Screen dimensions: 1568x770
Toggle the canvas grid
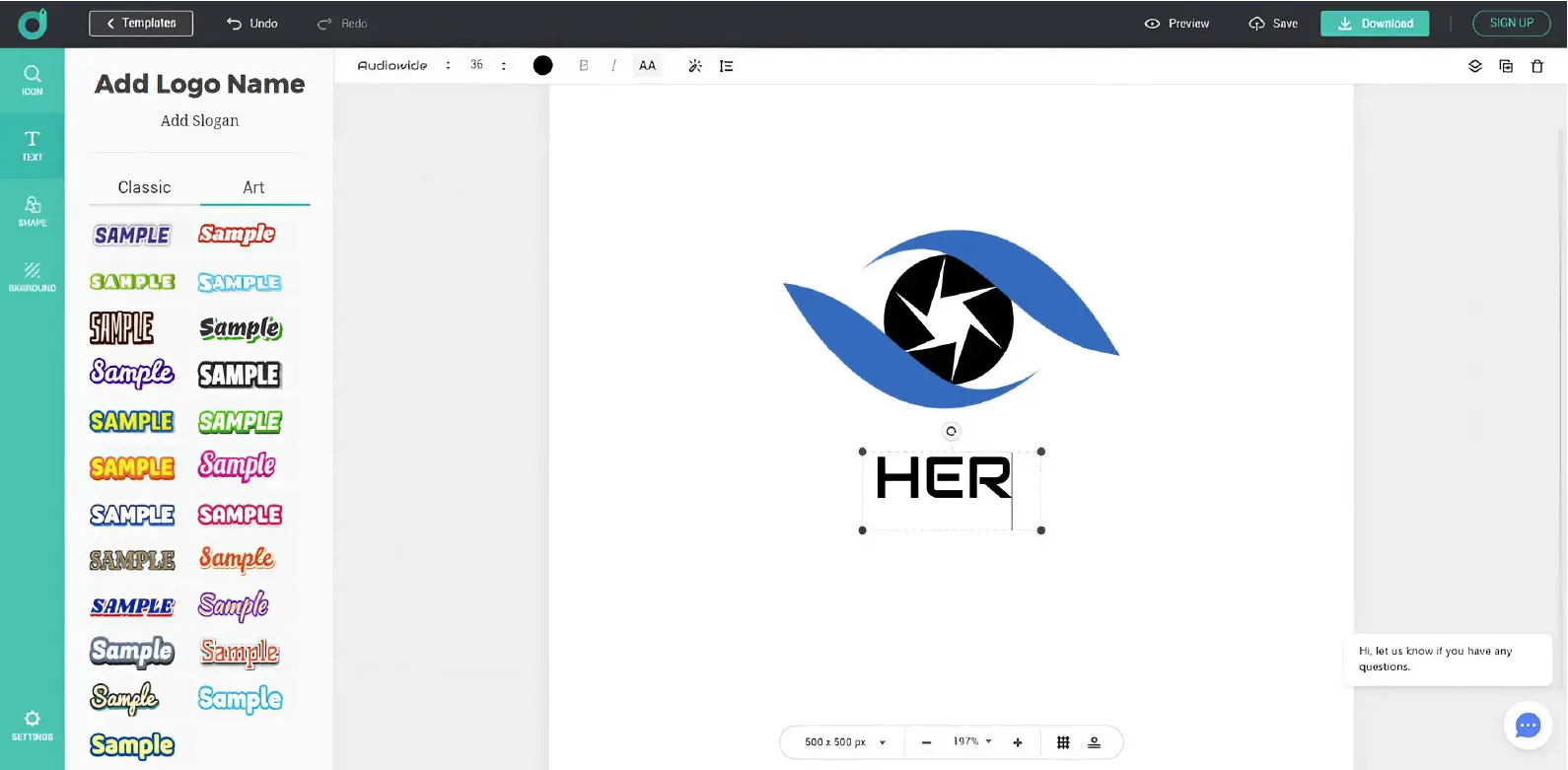click(x=1063, y=742)
